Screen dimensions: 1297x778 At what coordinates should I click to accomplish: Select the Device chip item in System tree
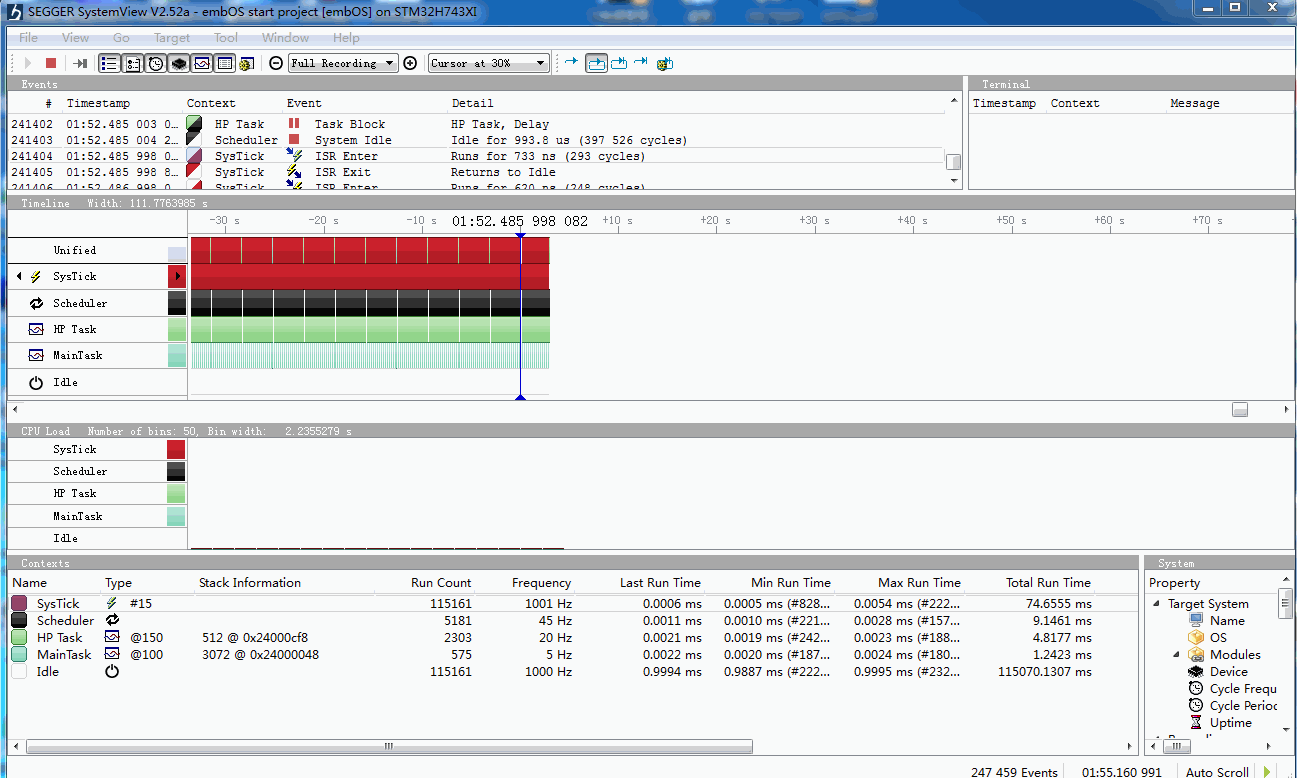(1217, 672)
